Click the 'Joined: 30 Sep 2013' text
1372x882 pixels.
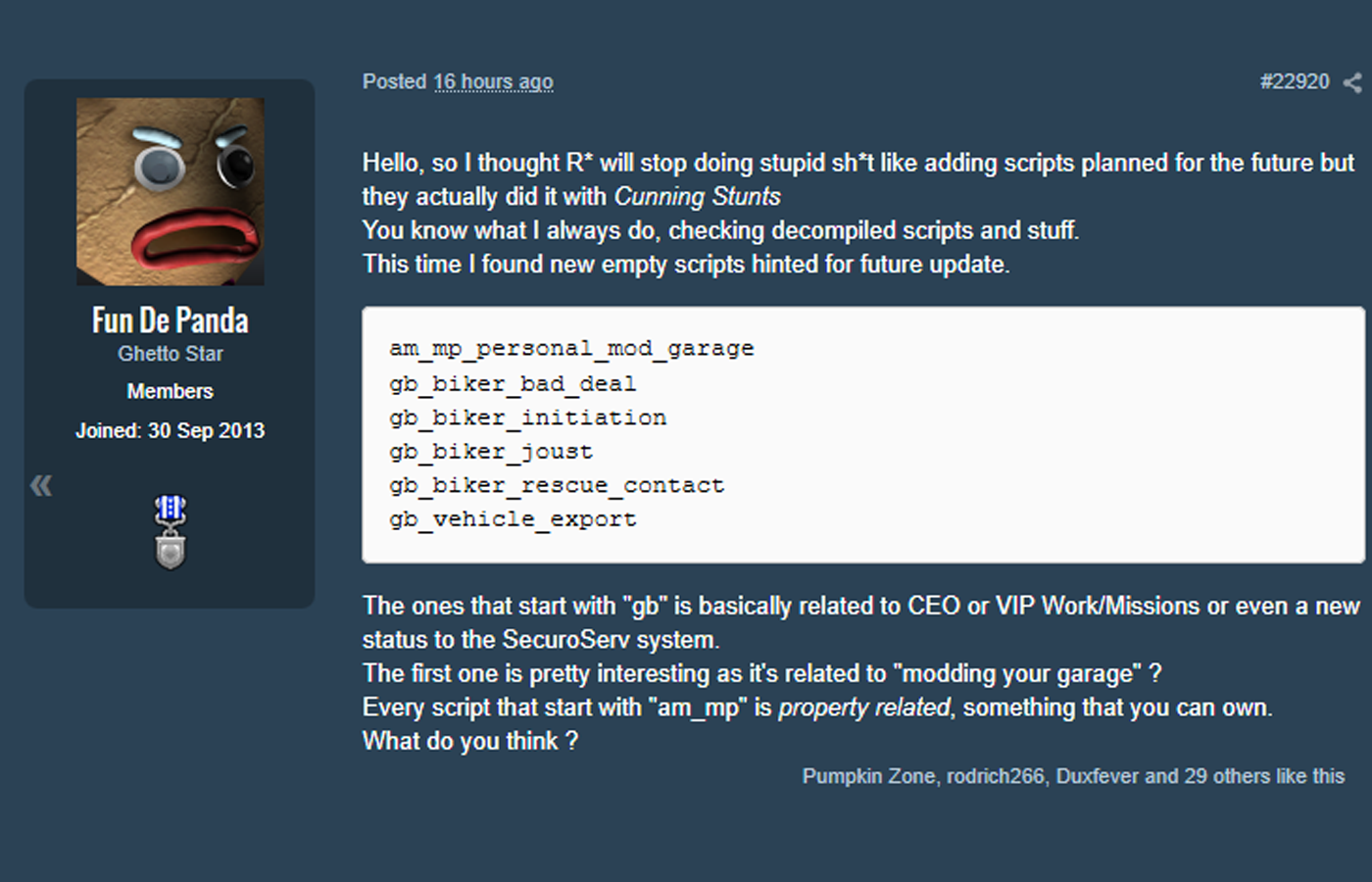point(171,430)
